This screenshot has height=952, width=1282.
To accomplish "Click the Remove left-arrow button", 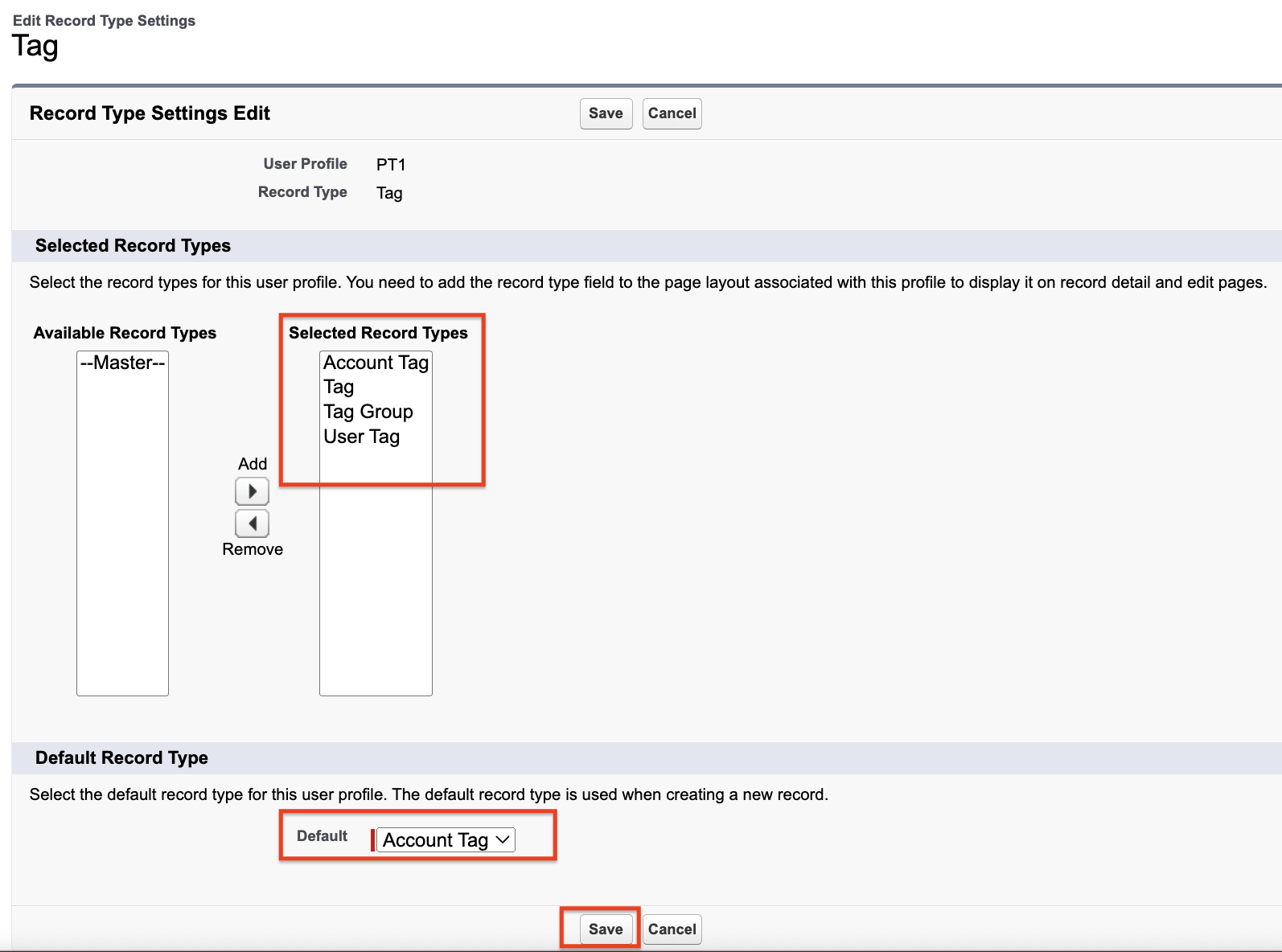I will tap(252, 523).
